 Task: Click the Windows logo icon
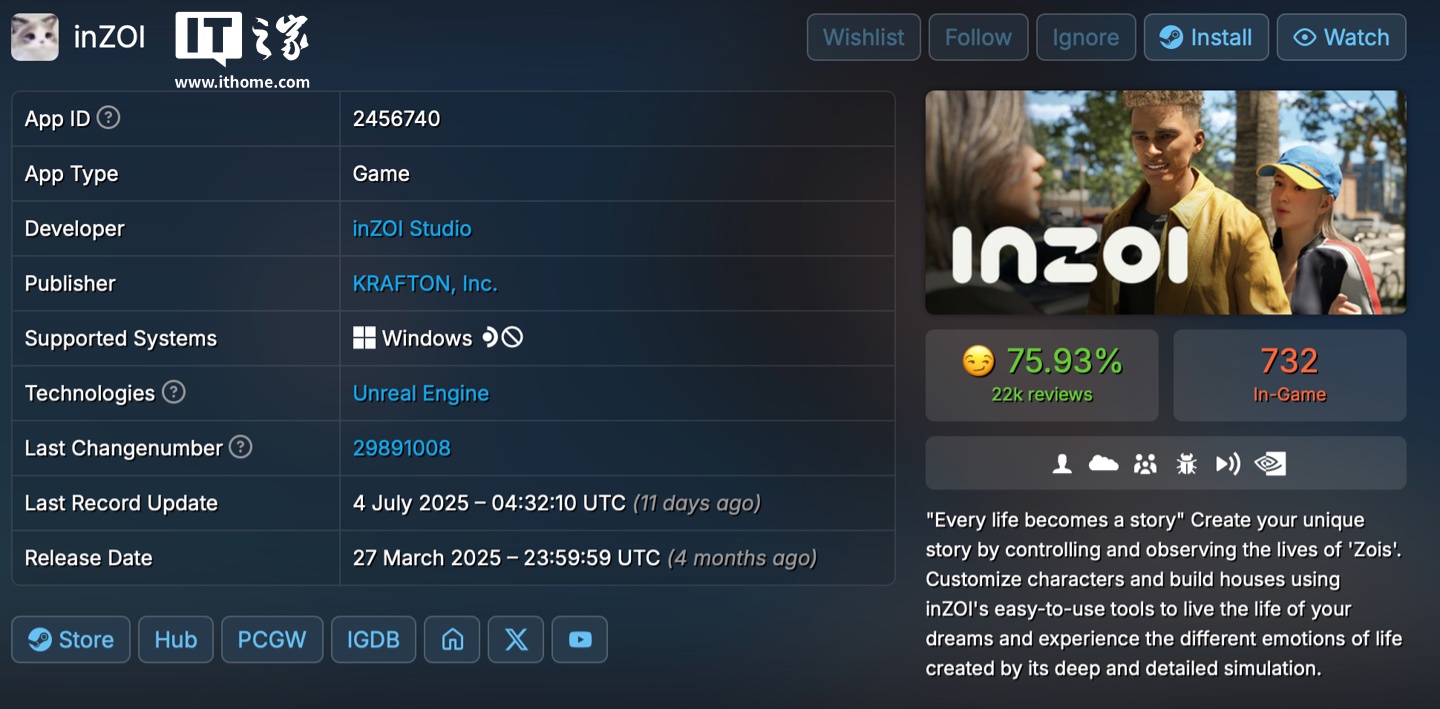[x=364, y=338]
